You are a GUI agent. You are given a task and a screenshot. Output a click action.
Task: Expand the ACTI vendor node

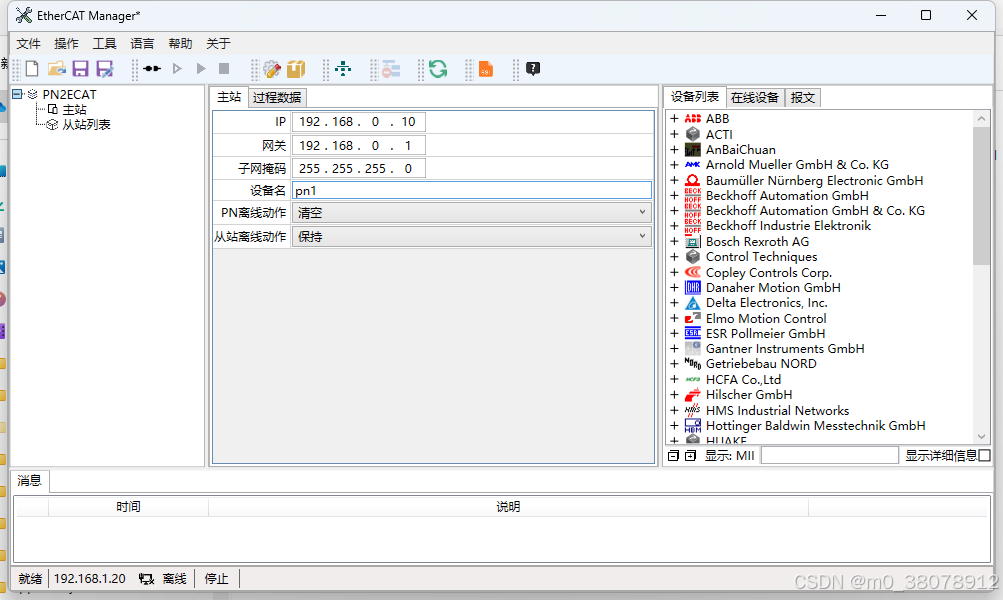674,134
